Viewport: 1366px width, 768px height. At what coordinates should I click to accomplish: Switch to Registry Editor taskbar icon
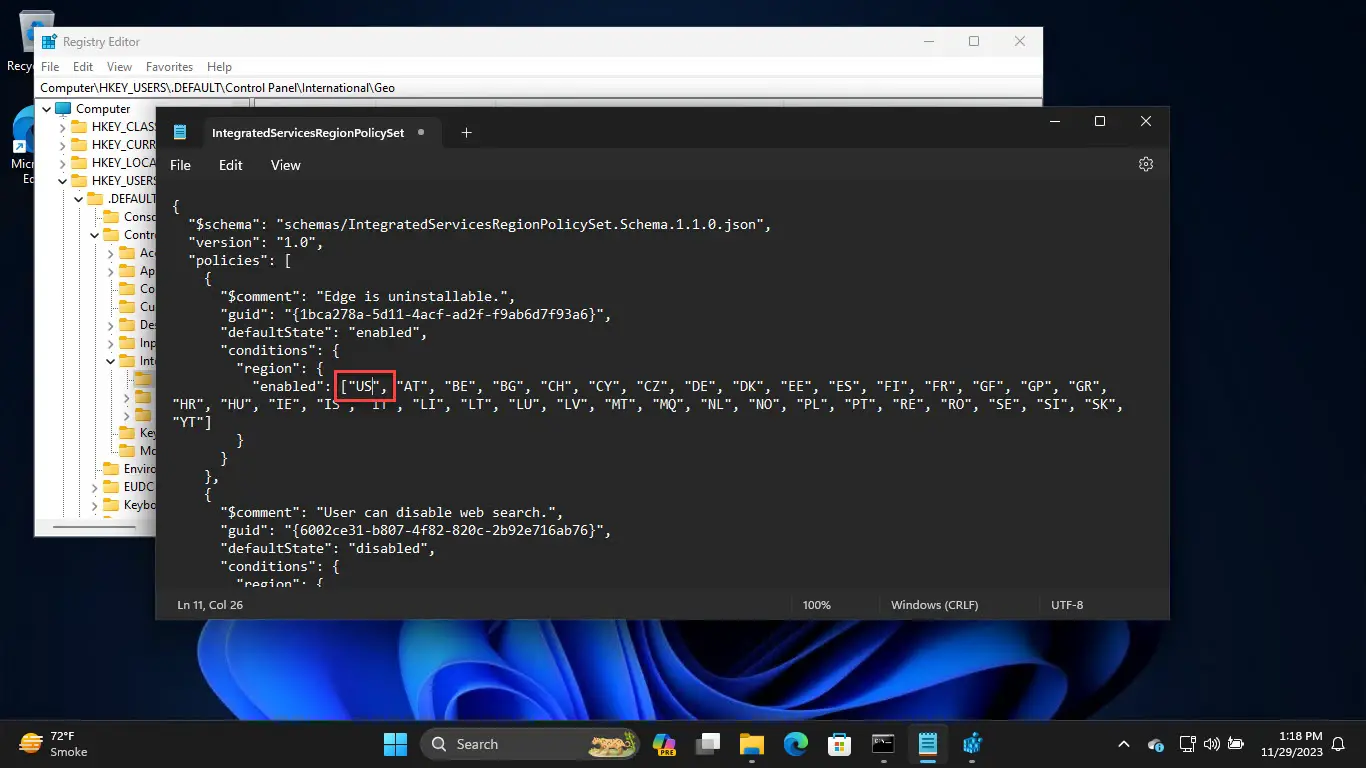pos(971,744)
